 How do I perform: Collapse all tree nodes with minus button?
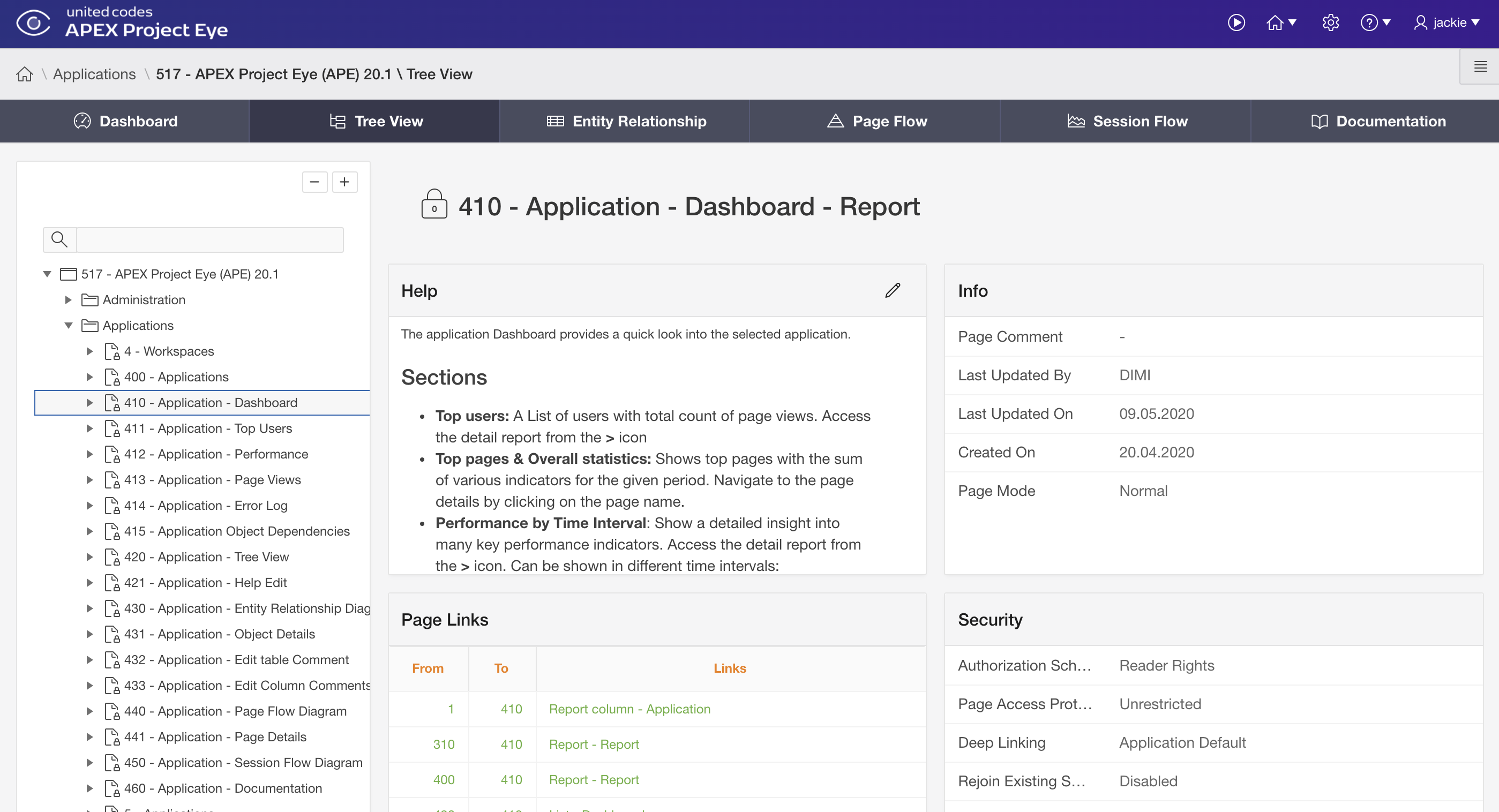315,182
